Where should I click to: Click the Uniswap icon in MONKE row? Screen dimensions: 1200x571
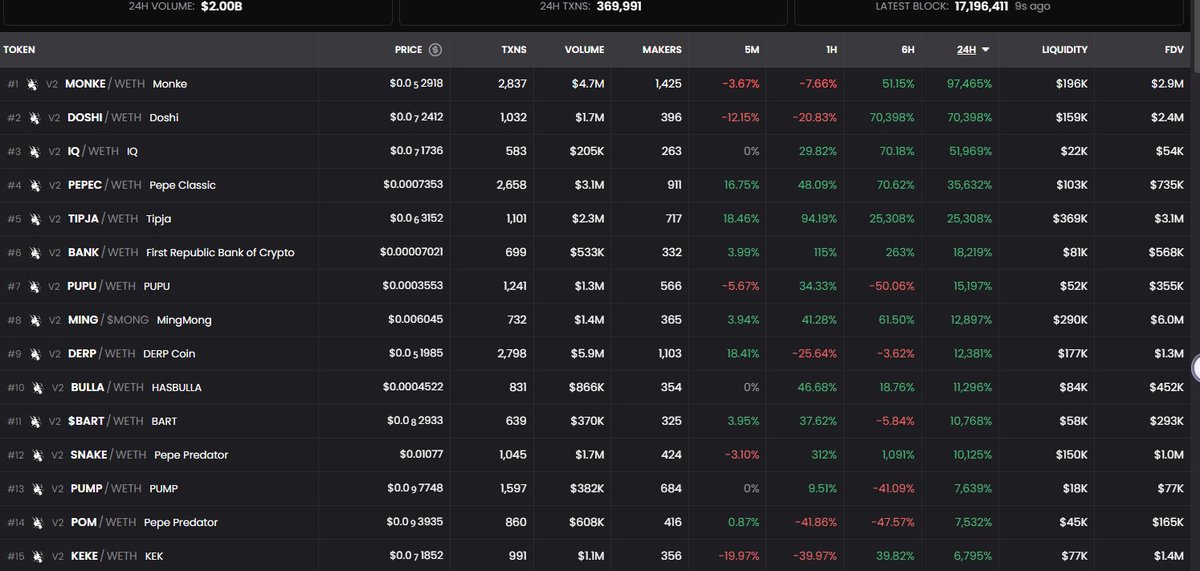point(33,84)
